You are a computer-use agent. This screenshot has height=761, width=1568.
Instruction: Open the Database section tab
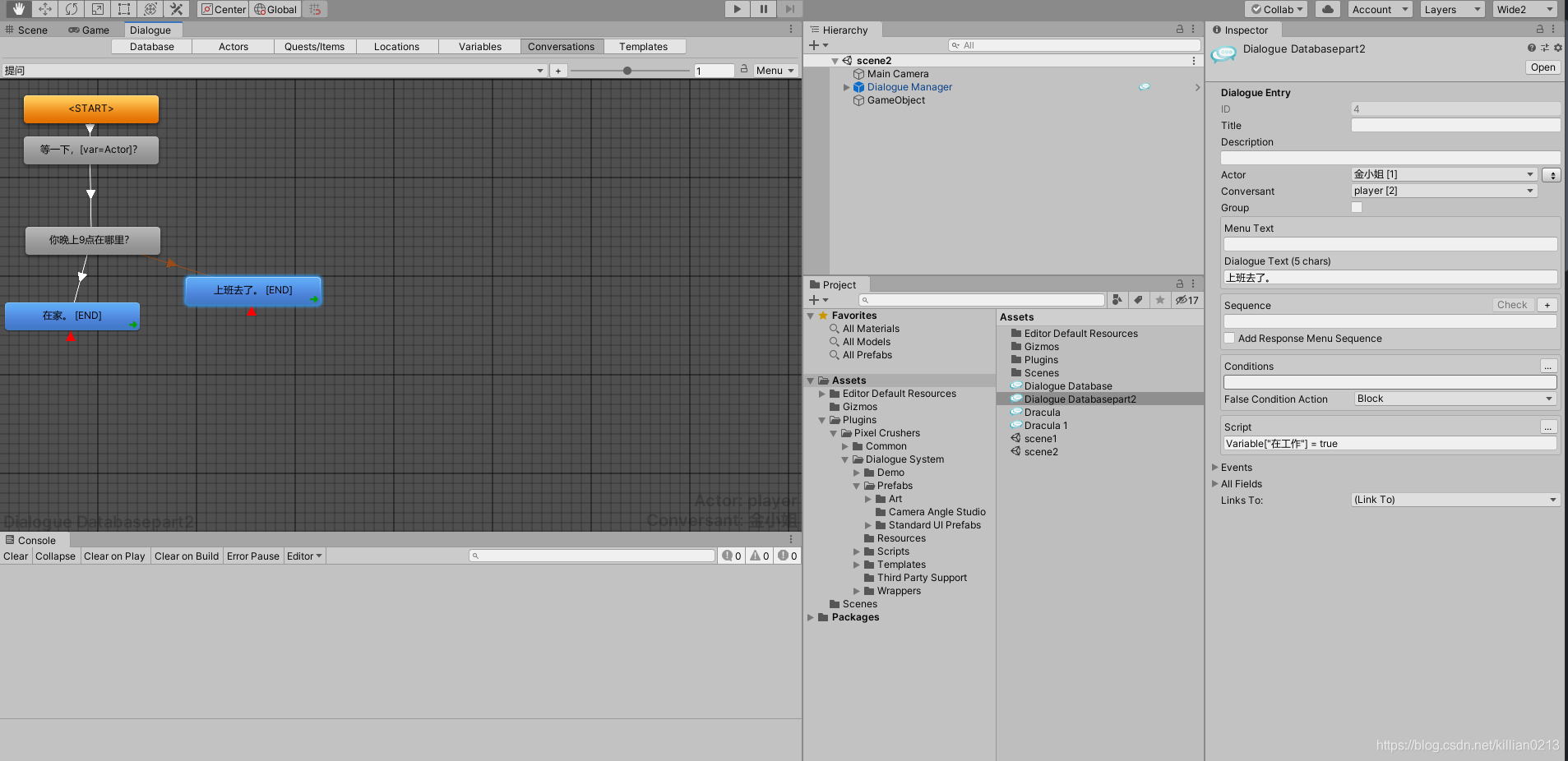pos(152,47)
